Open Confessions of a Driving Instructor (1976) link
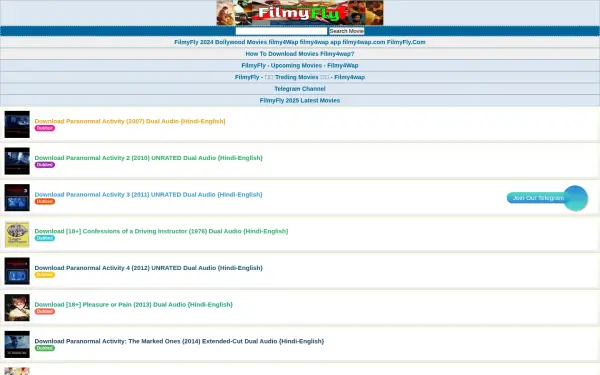The image size is (600, 375). (161, 231)
